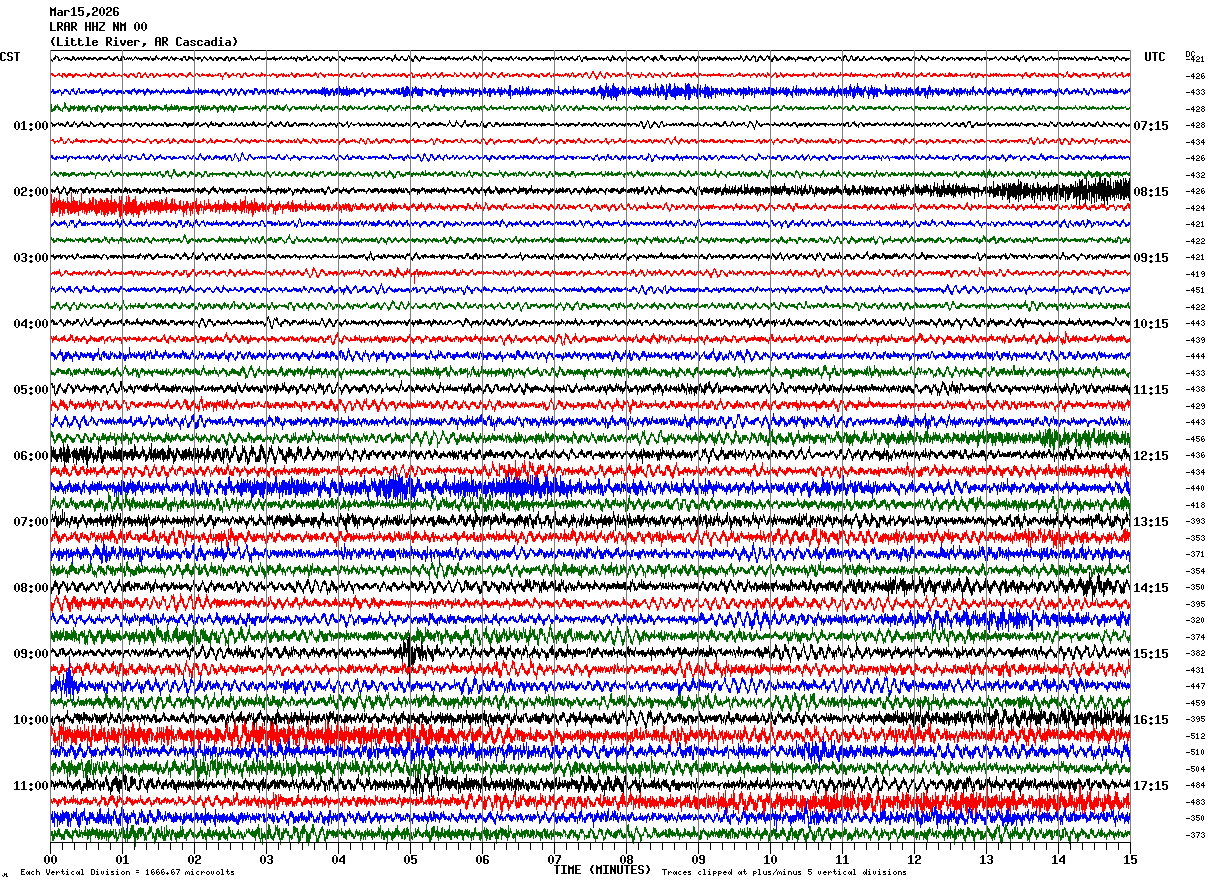This screenshot has width=1210, height=886.
Task: Click the 'Traces clipped at plus/minus 5' note
Action: tap(784, 873)
